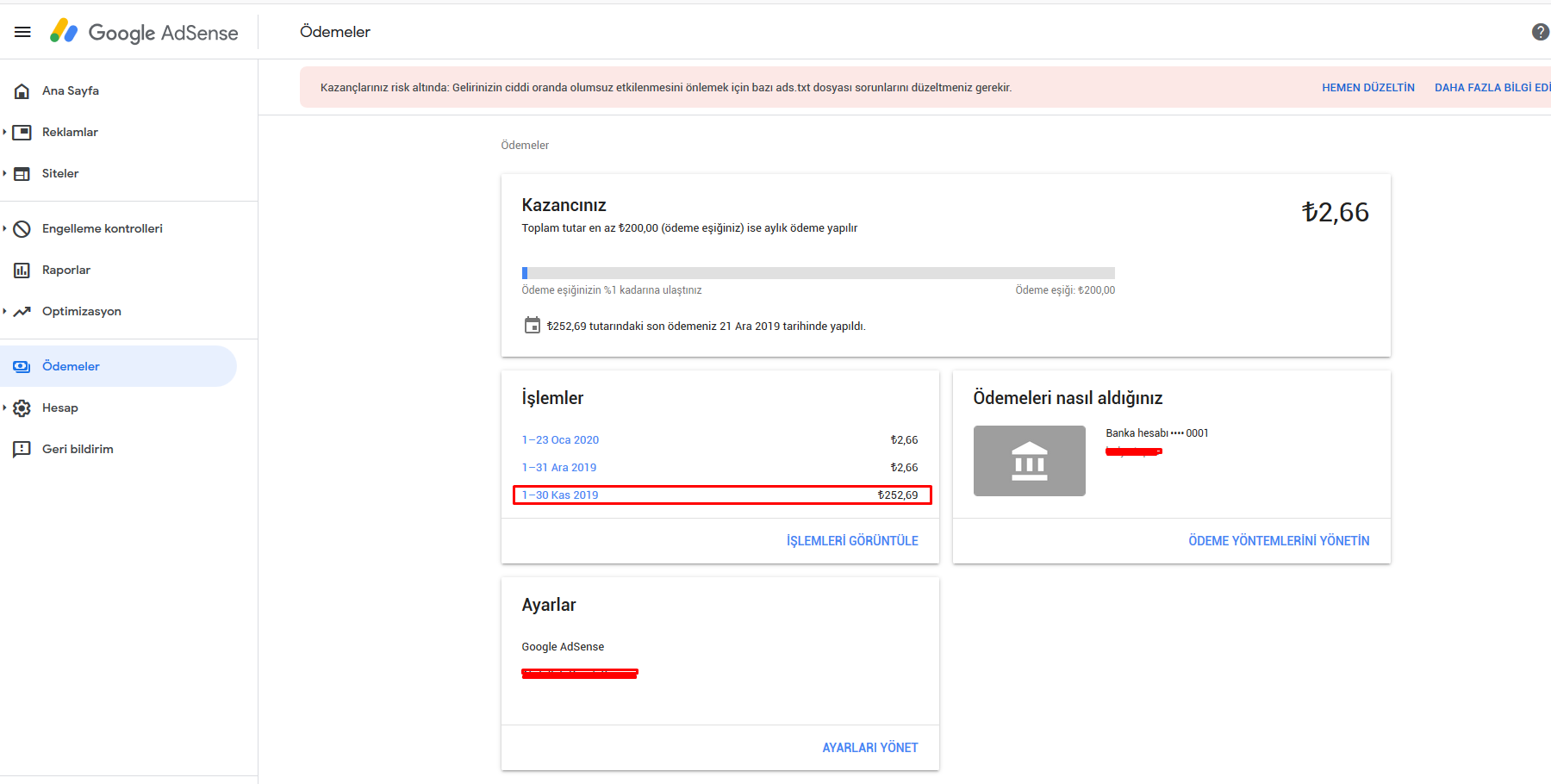
Task: Click İŞLEMLERİ GÖRÜNTÜLE button
Action: [852, 541]
